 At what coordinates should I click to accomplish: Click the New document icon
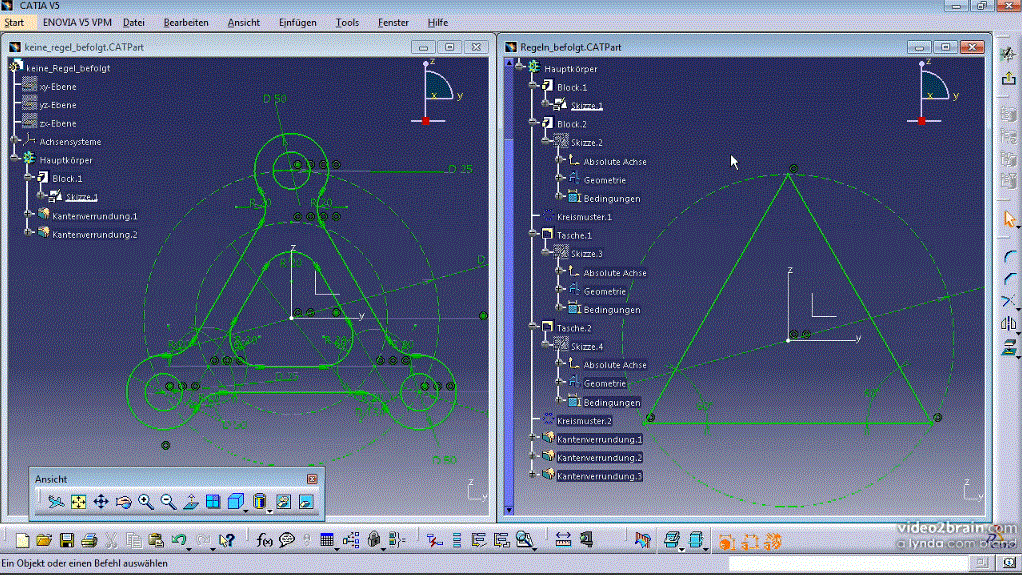[22, 540]
